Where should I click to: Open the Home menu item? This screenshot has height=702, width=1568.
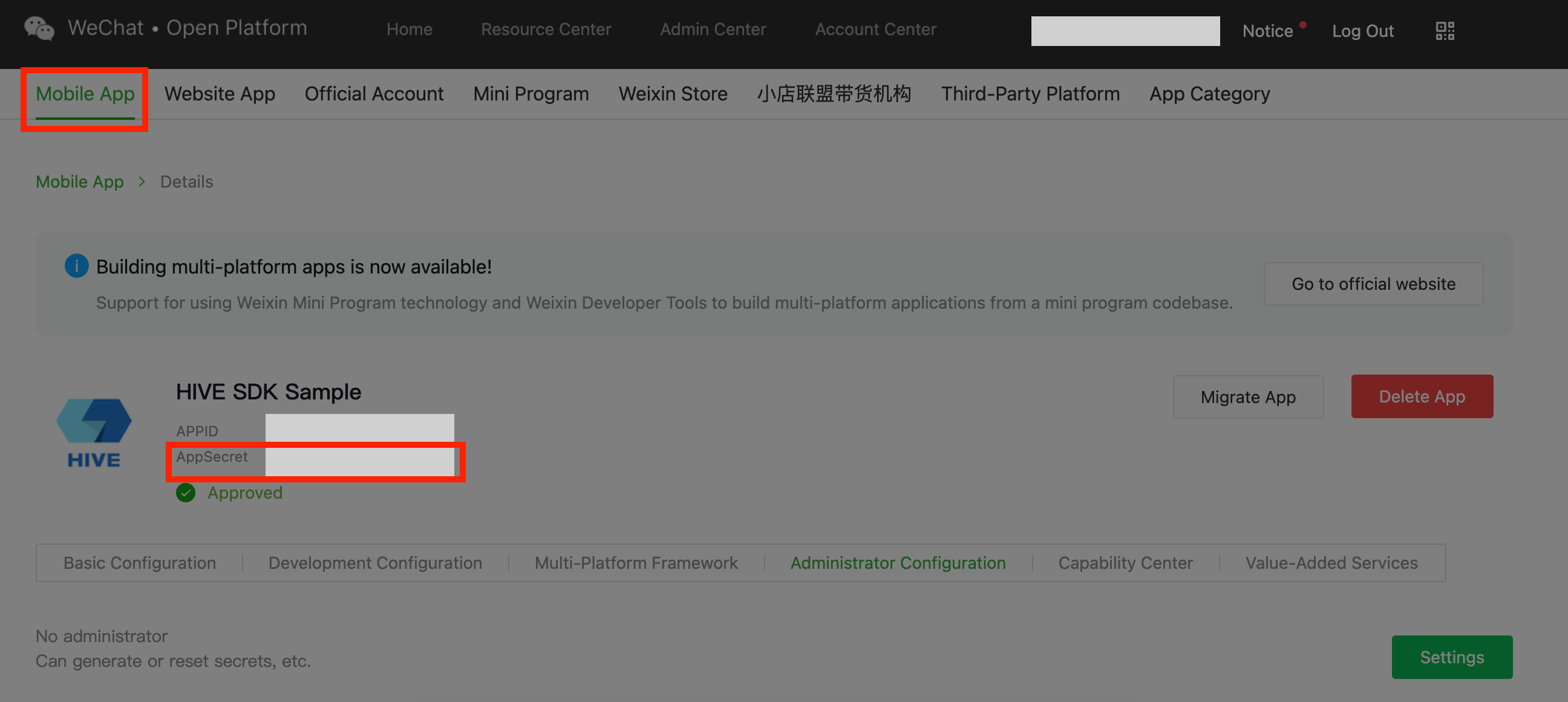pos(409,29)
